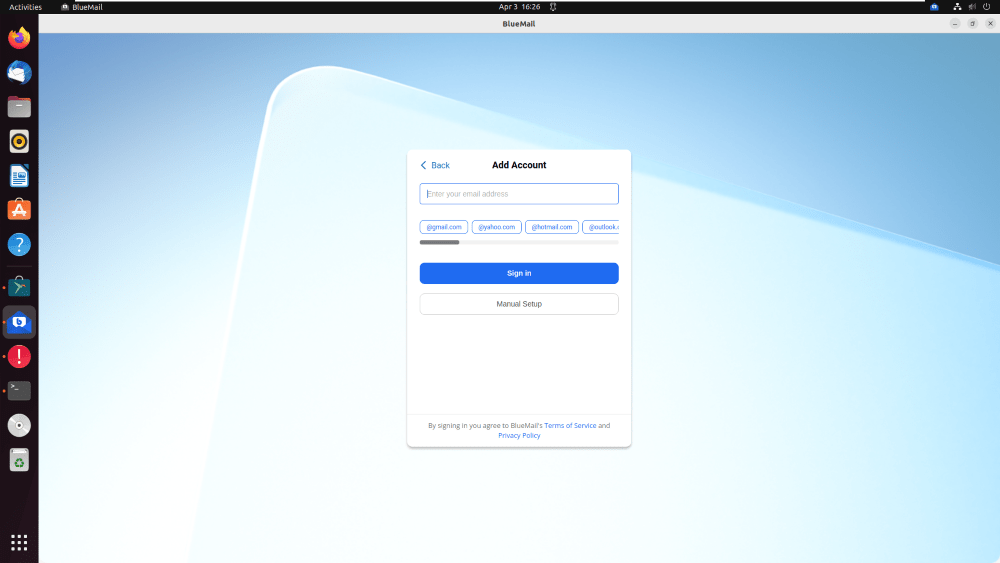Screen dimensions: 1000x563
Task: Open Rhythmbox music player in dock
Action: tap(19, 142)
